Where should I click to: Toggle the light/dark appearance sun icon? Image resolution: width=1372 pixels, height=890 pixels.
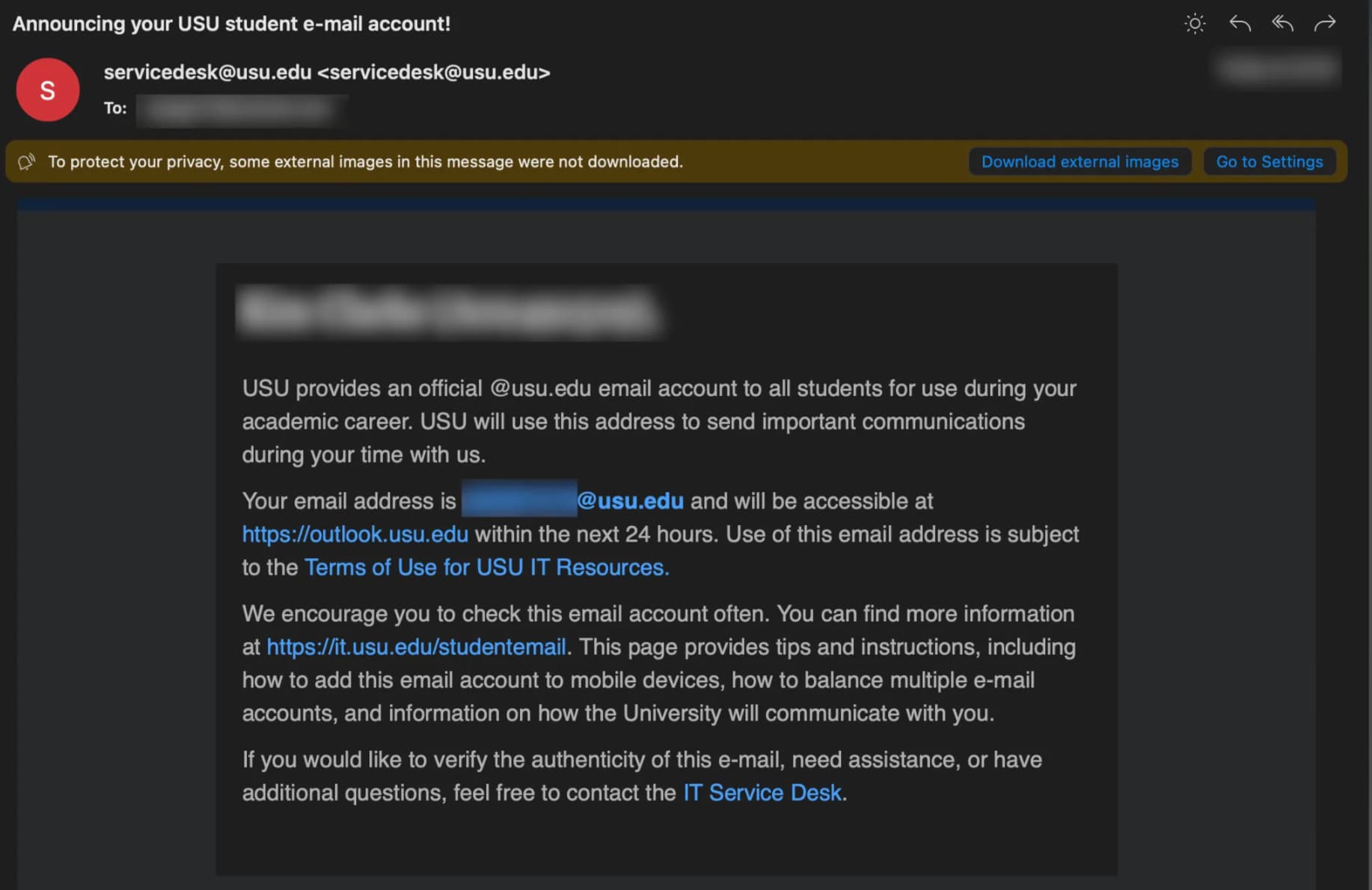1195,24
